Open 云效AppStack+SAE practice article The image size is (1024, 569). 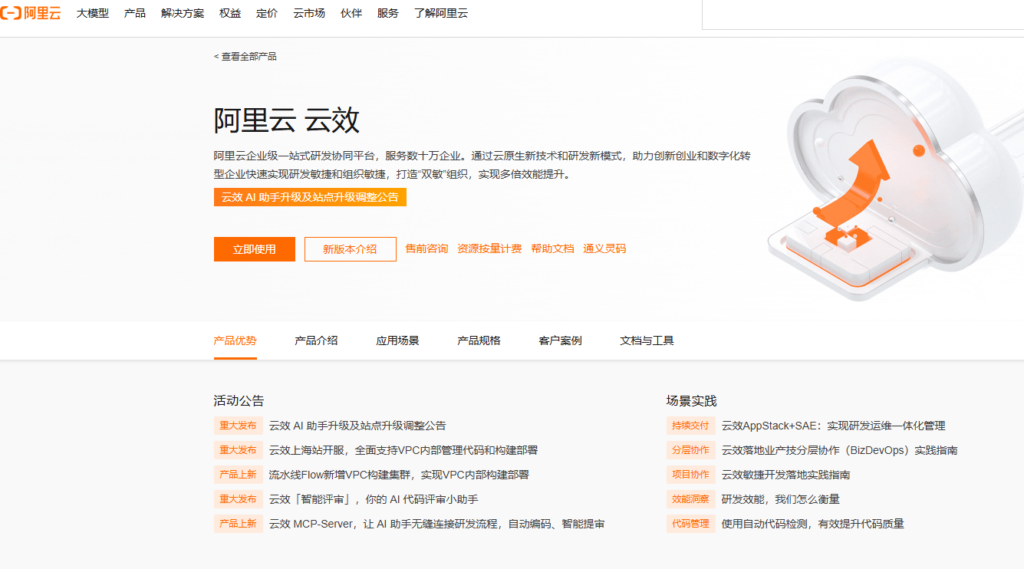[x=833, y=425]
